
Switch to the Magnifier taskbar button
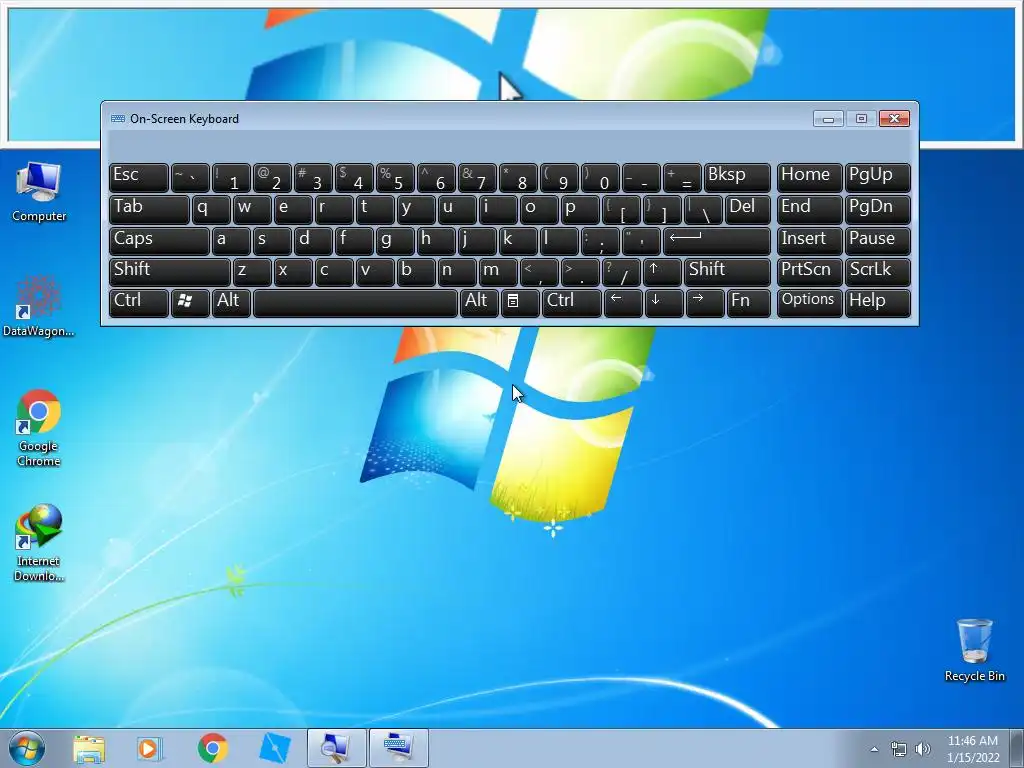coord(336,748)
